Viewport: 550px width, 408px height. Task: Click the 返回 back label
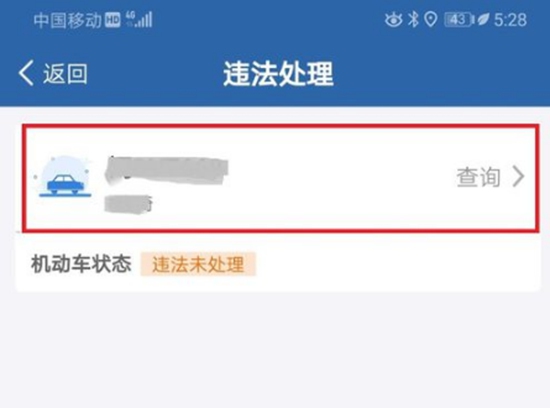(x=65, y=73)
